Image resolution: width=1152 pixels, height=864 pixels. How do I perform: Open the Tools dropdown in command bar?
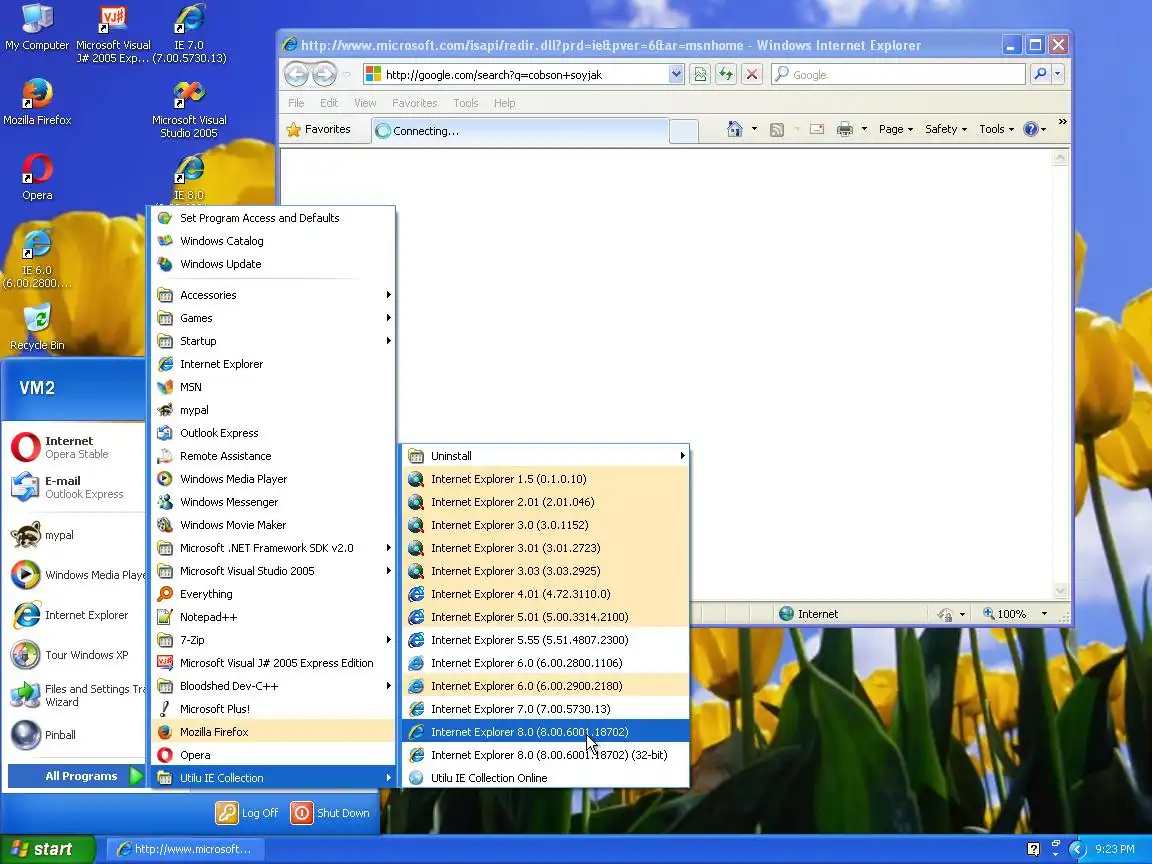[x=996, y=129]
